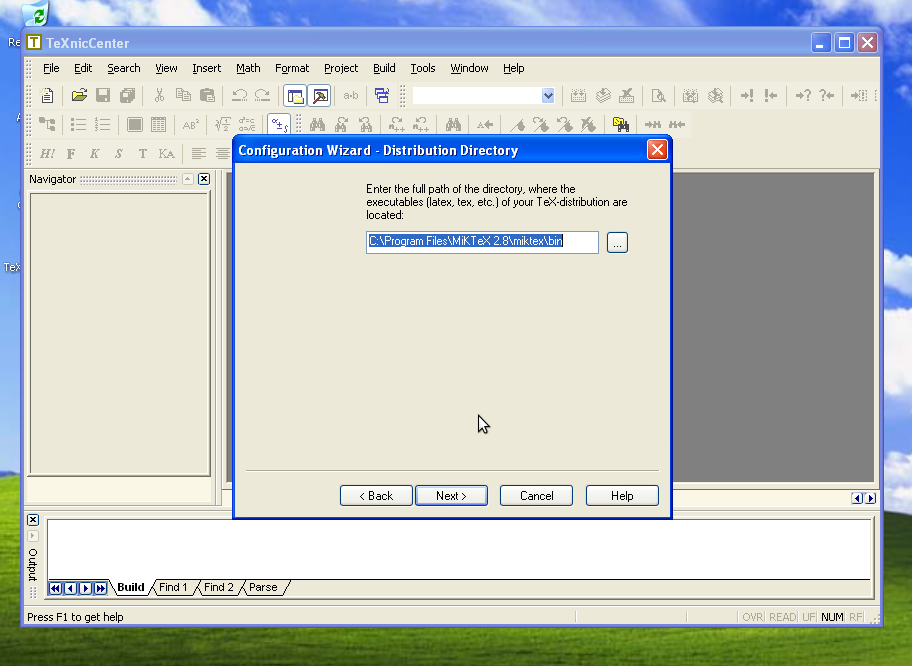The image size is (912, 666).
Task: Click the H! emphasize formatting icon
Action: [x=47, y=154]
